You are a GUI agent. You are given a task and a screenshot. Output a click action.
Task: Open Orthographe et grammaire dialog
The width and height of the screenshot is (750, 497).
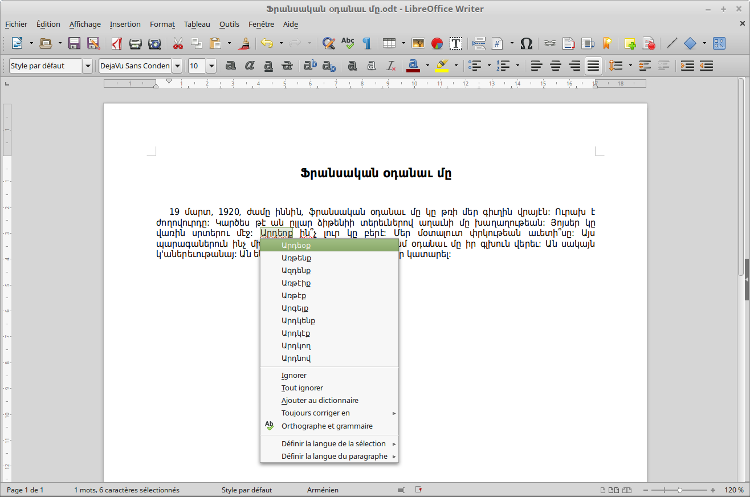click(329, 426)
